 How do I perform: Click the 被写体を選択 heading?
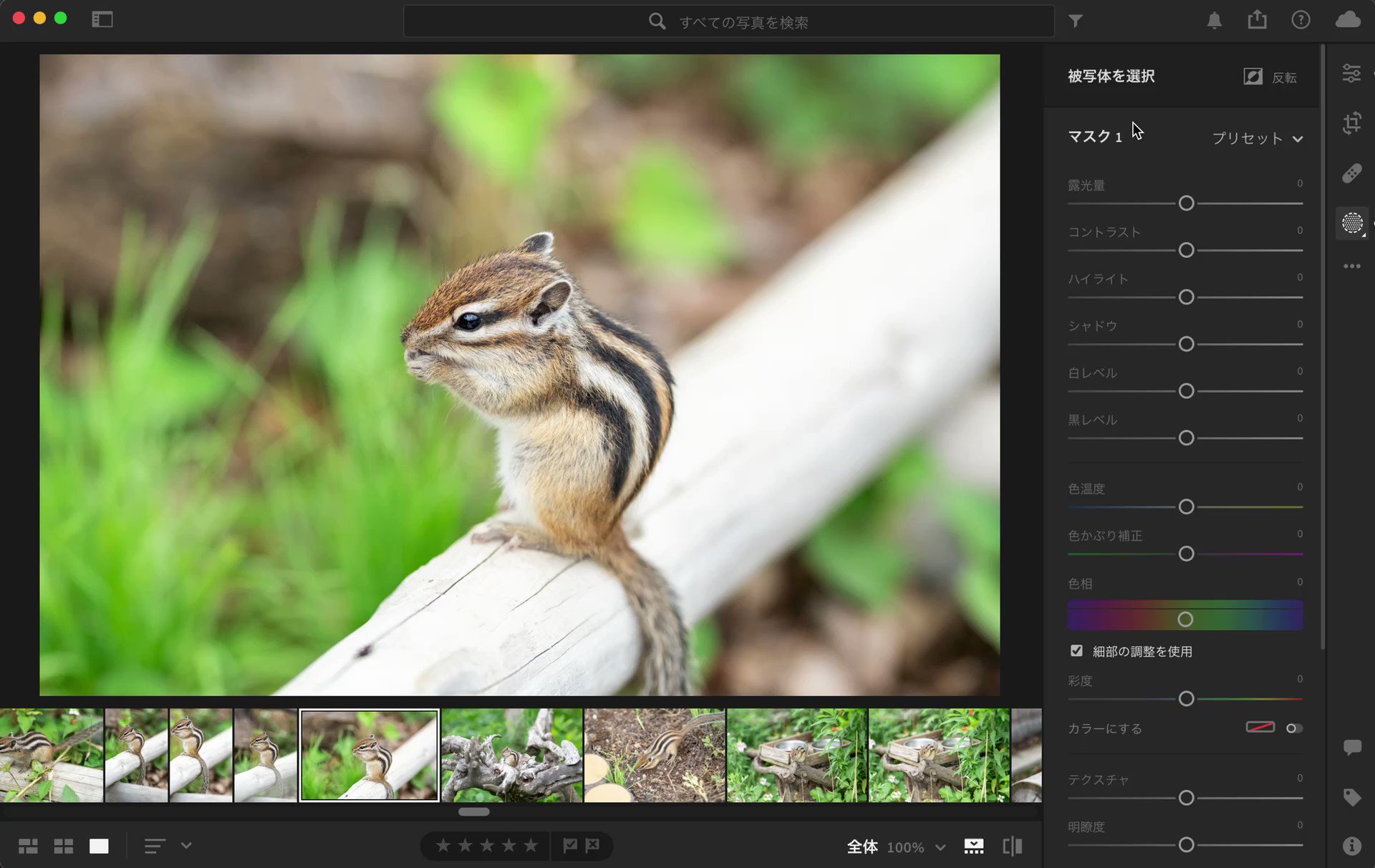click(1111, 76)
